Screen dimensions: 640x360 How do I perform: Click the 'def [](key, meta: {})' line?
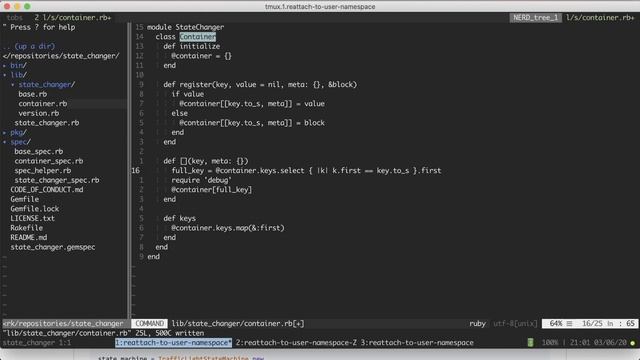(206, 161)
